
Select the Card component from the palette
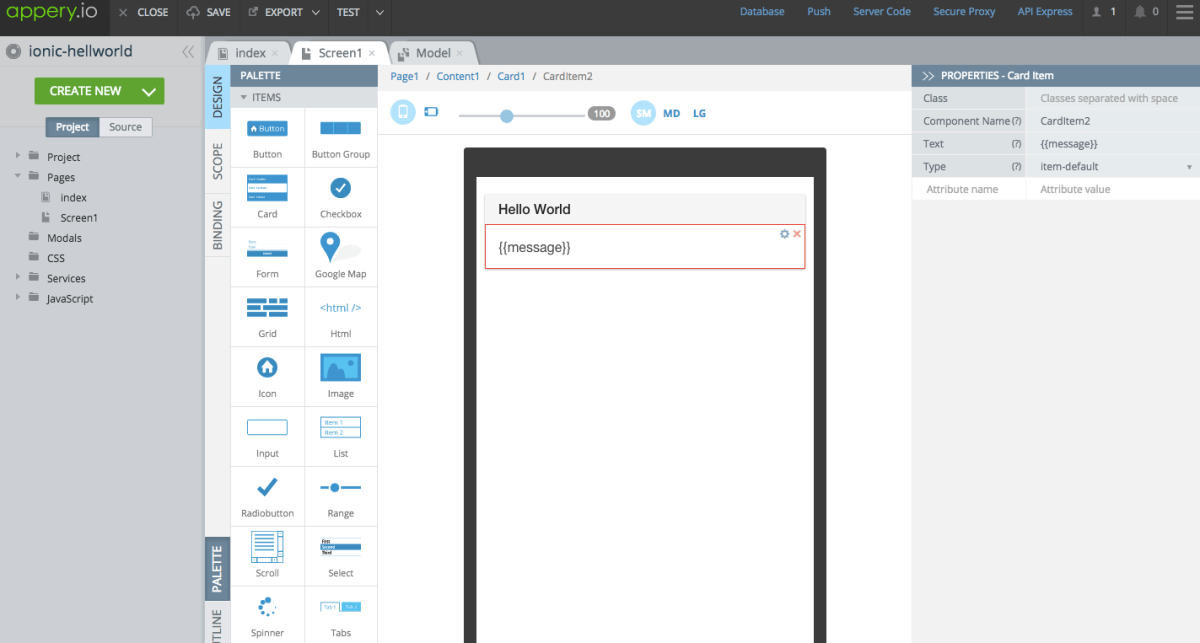pyautogui.click(x=267, y=196)
